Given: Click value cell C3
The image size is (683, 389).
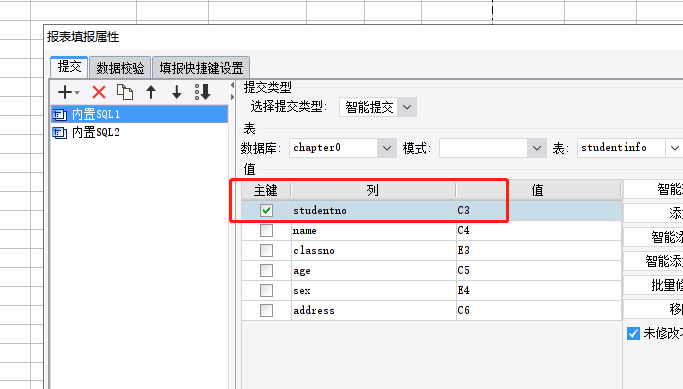Looking at the screenshot, I should click(x=539, y=210).
